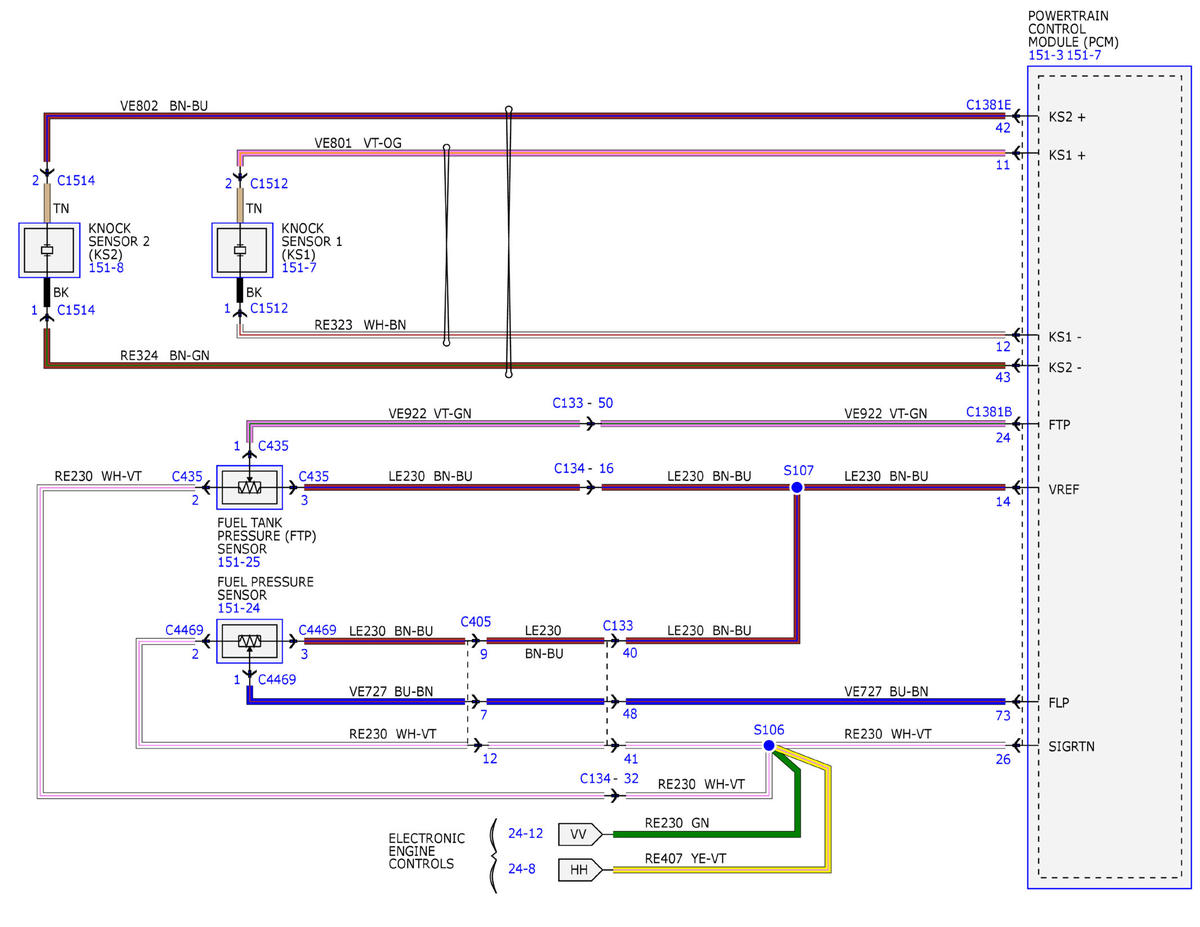Click the C405 connector label
The image size is (1200, 927).
476,622
